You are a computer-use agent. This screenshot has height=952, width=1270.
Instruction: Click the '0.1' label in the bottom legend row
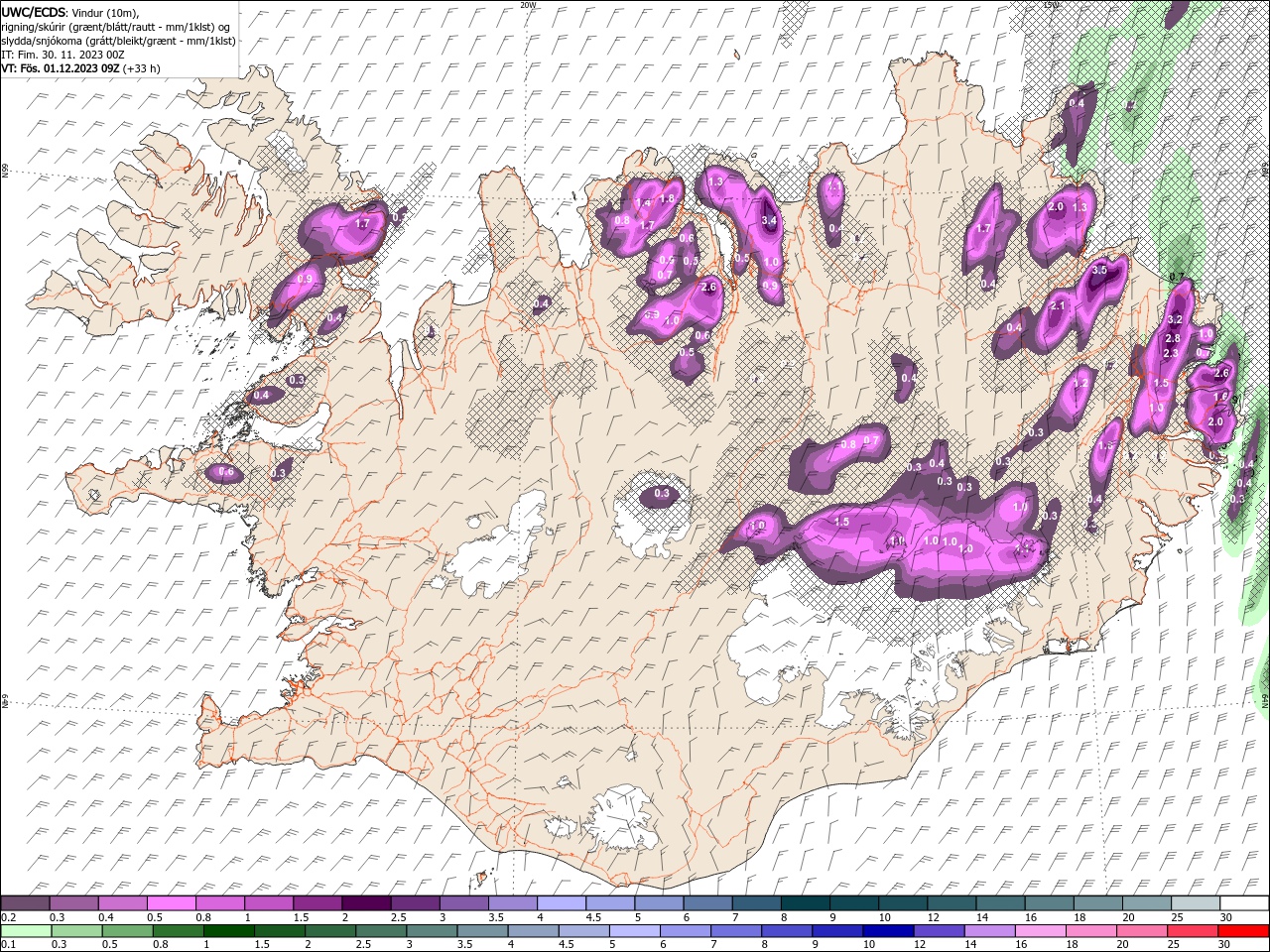point(8,945)
